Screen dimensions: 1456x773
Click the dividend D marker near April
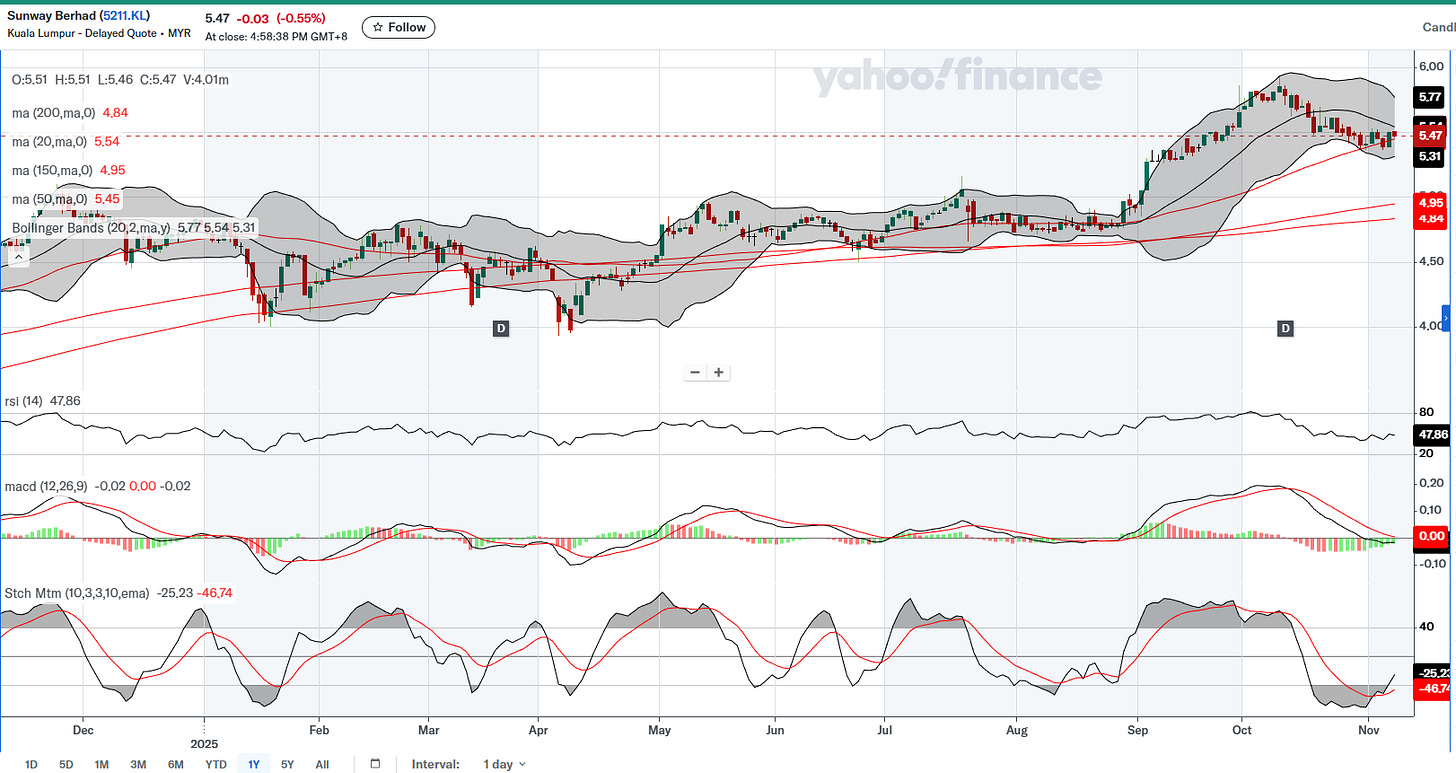pyautogui.click(x=501, y=328)
